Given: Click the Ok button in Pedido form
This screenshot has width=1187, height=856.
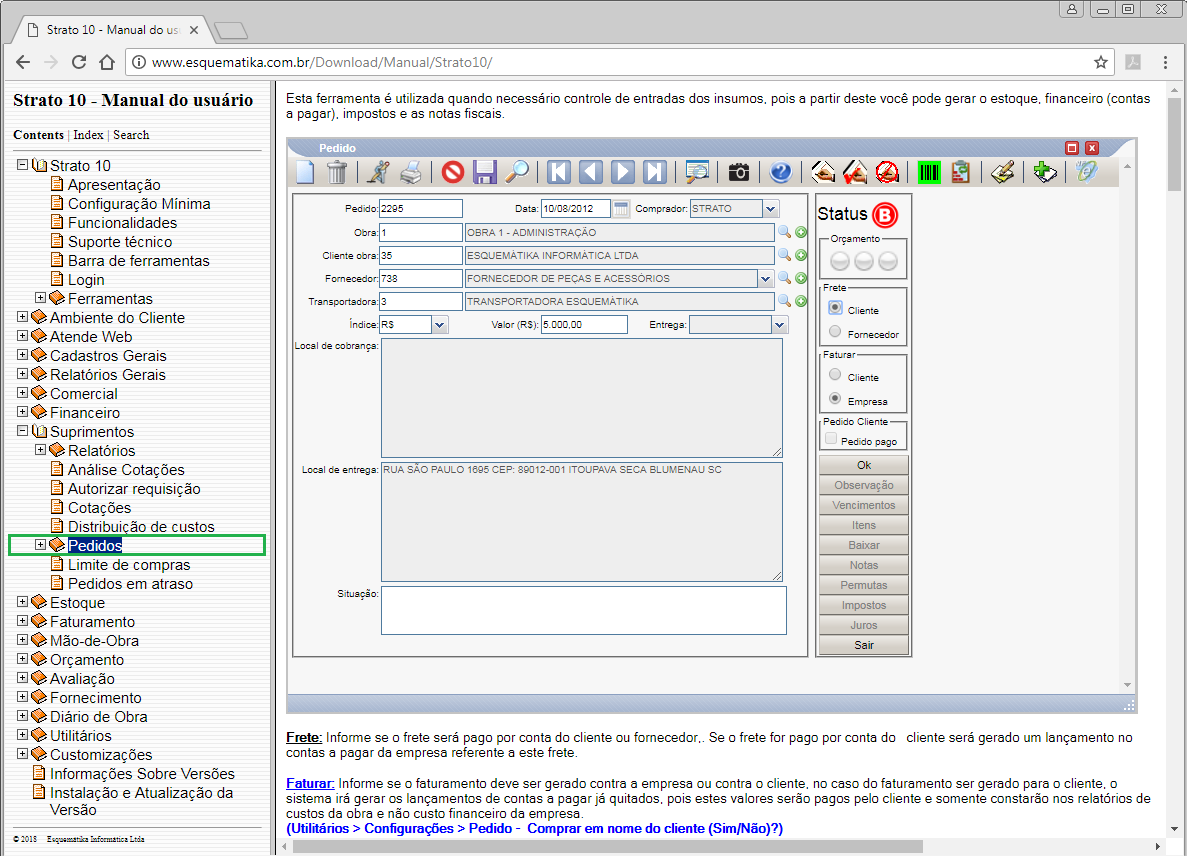Looking at the screenshot, I should tap(864, 465).
